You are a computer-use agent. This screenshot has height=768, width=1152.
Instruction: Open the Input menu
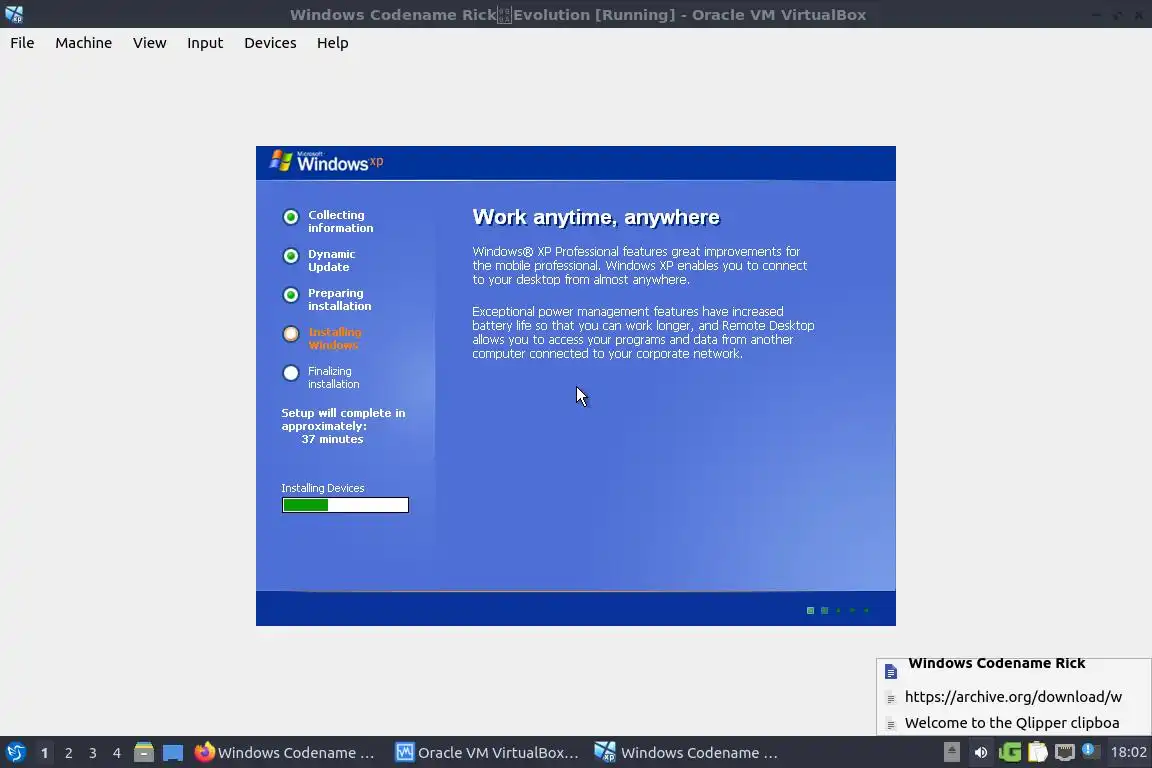pos(204,43)
